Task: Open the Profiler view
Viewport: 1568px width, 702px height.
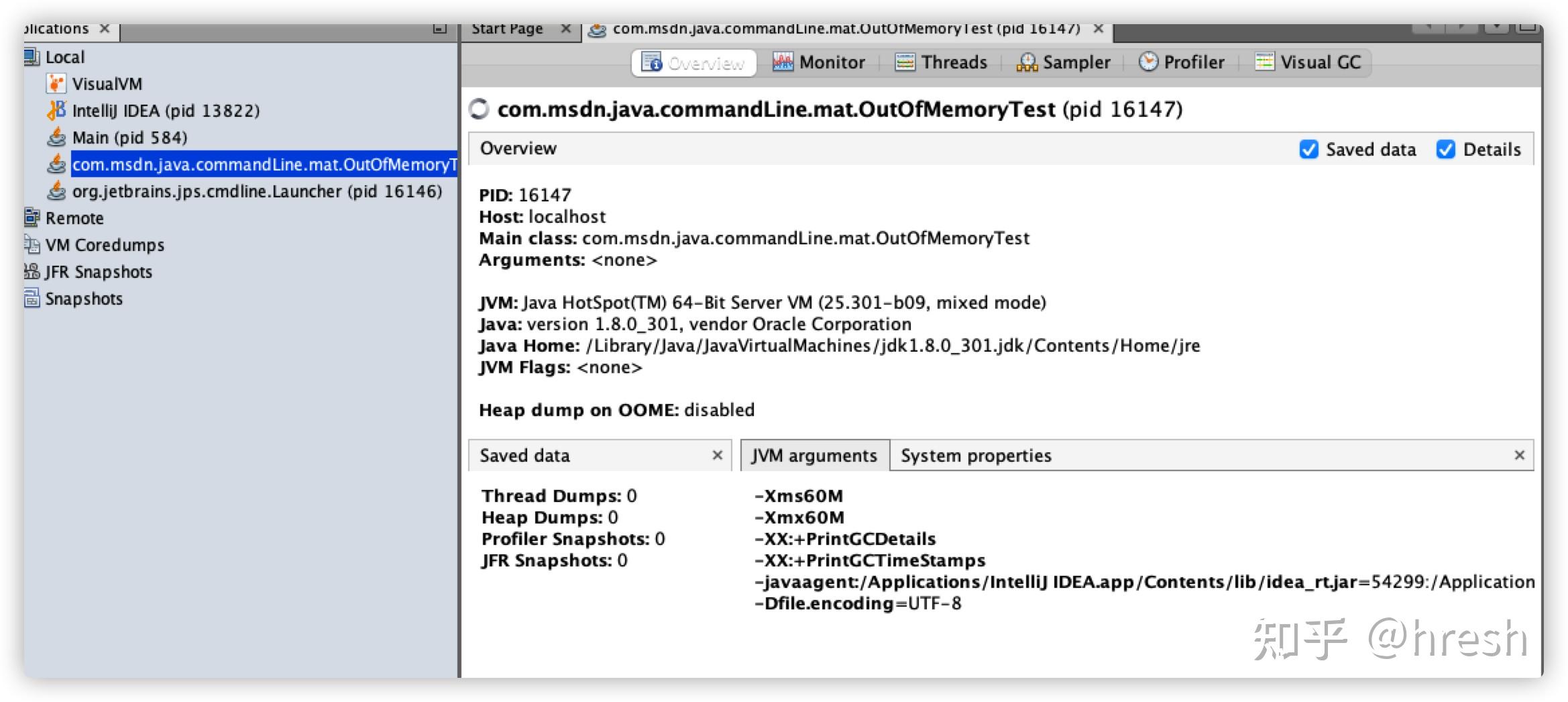Action: pos(1182,62)
